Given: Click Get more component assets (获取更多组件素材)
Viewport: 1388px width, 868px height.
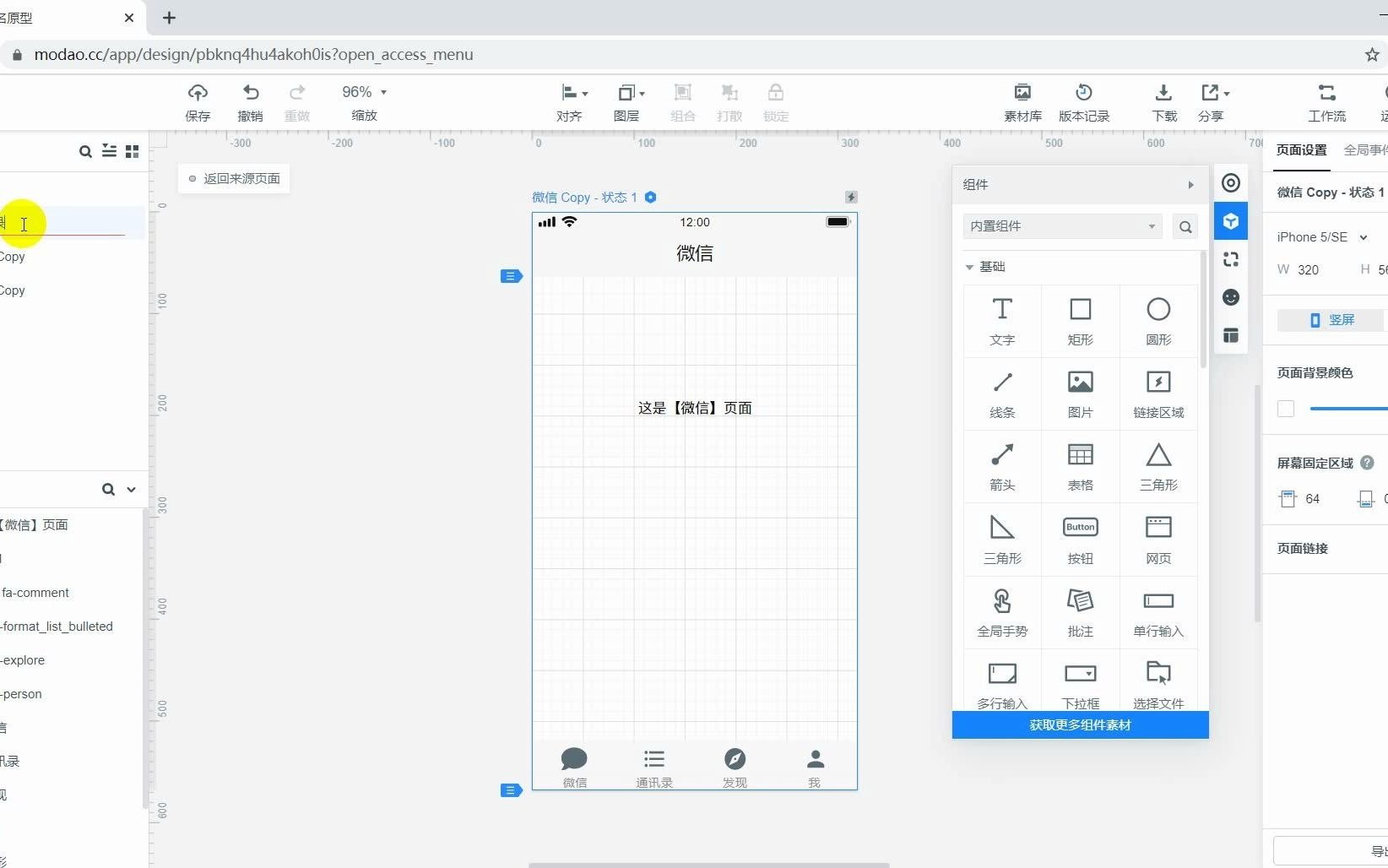Looking at the screenshot, I should [1080, 725].
